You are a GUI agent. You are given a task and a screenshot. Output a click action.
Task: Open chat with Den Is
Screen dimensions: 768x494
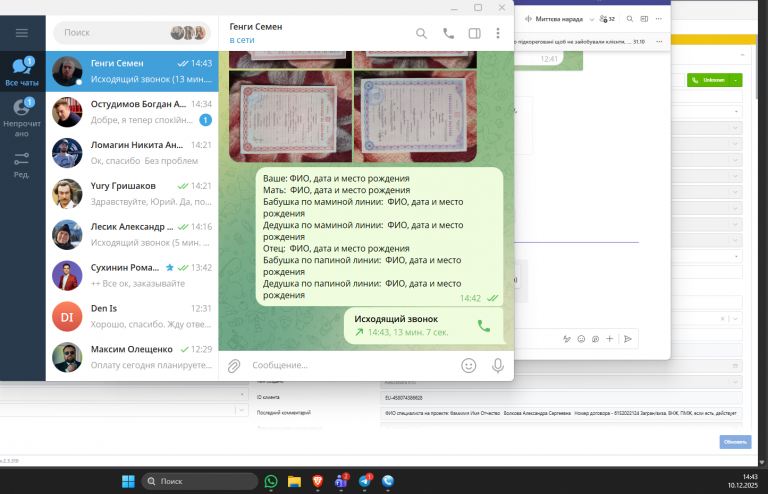132,316
